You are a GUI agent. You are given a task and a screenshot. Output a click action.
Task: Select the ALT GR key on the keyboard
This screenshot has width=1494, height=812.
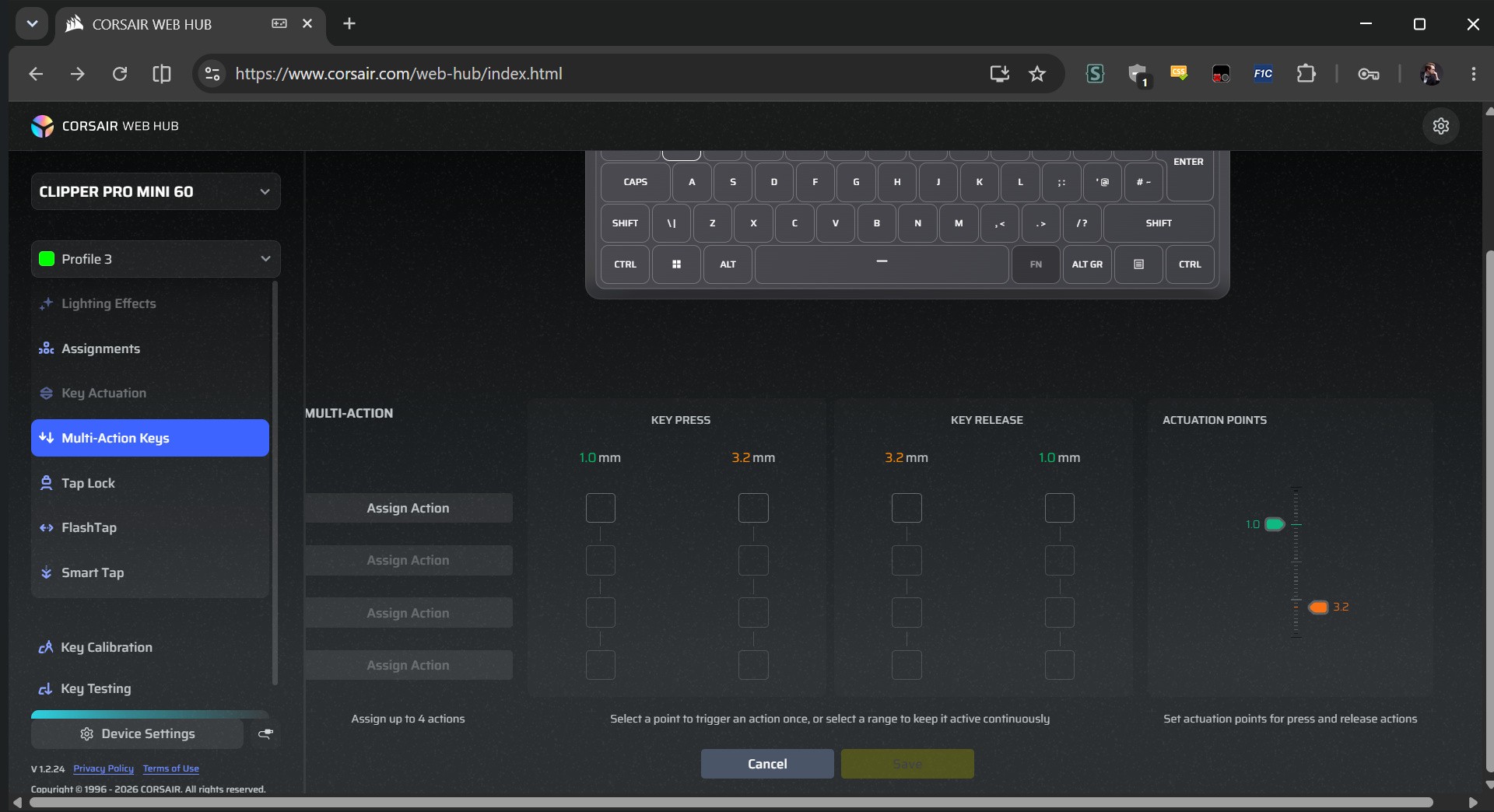click(1087, 264)
